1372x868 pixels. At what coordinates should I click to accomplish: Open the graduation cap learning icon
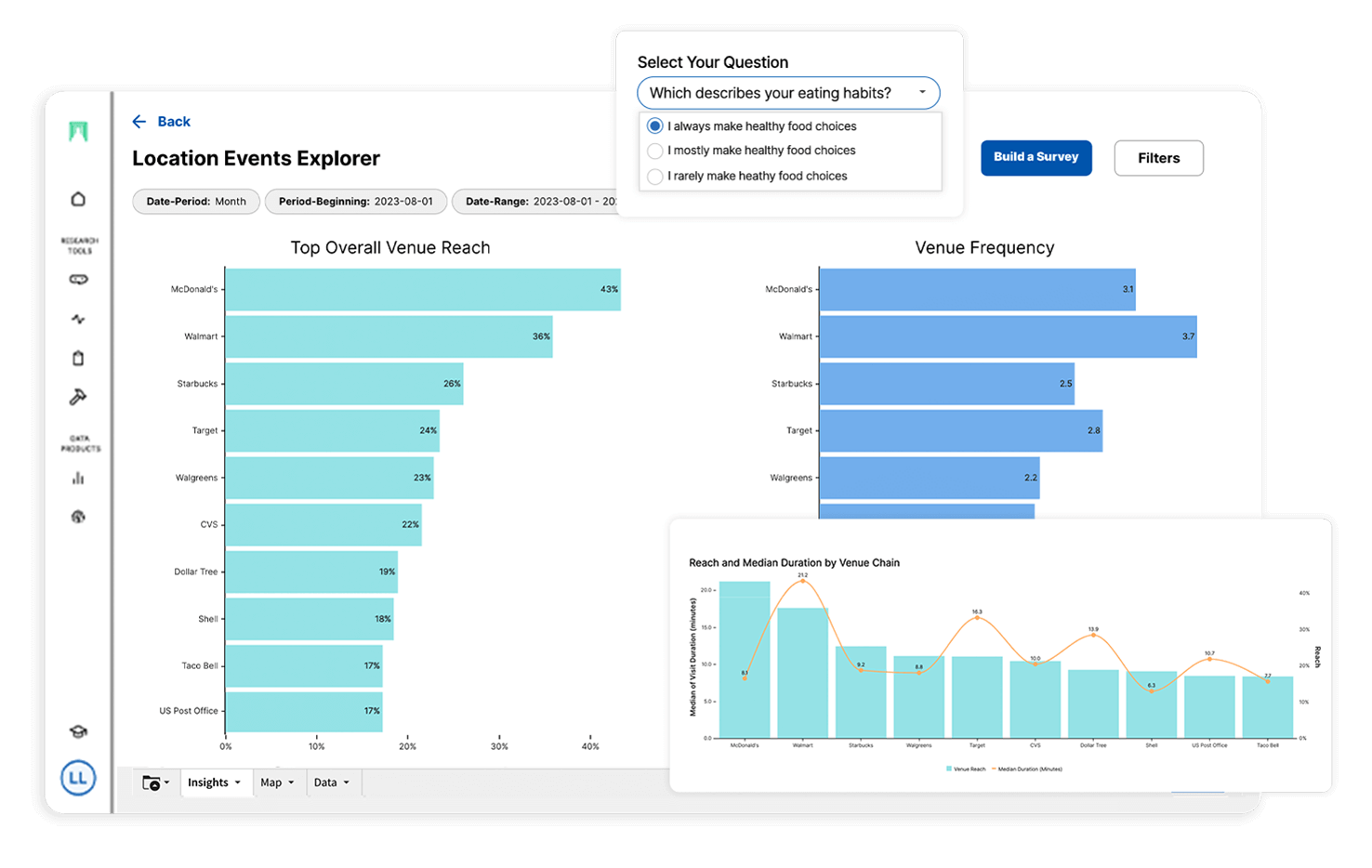[x=78, y=731]
